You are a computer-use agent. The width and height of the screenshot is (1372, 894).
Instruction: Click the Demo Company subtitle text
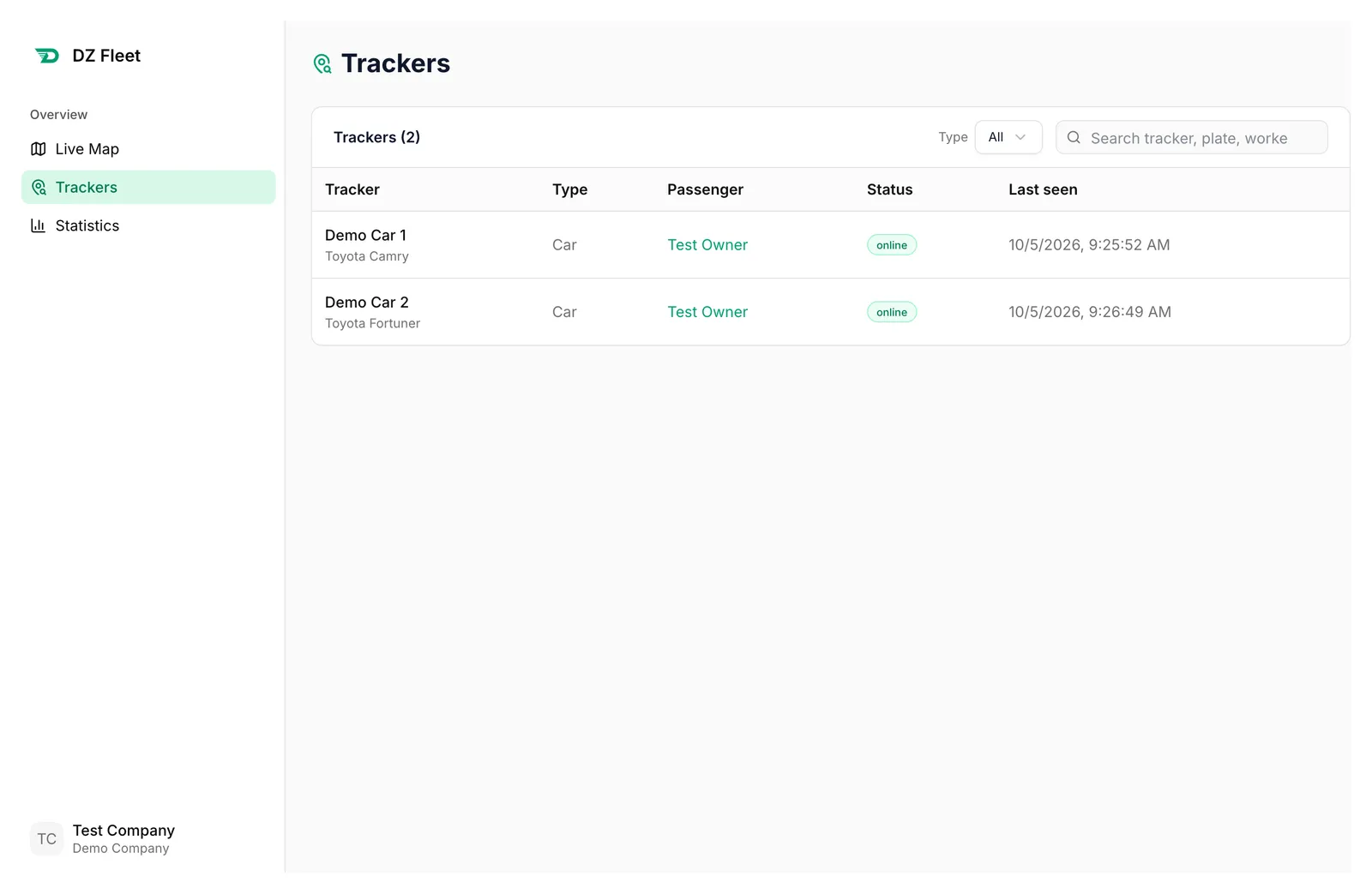pos(121,849)
